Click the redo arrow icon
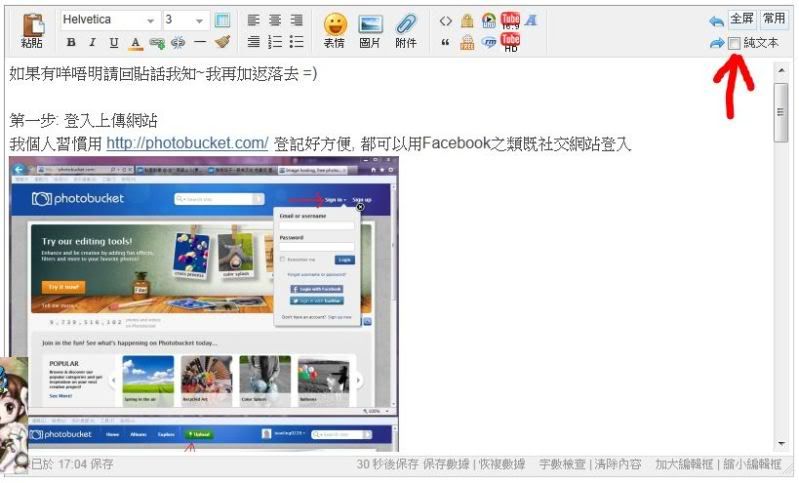 pos(716,43)
